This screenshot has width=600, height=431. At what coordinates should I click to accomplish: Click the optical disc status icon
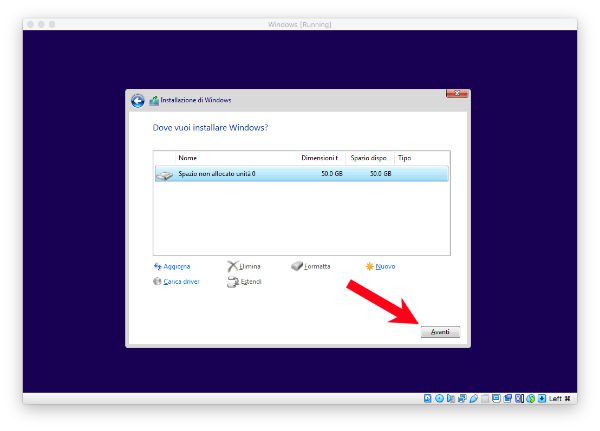pyautogui.click(x=439, y=398)
